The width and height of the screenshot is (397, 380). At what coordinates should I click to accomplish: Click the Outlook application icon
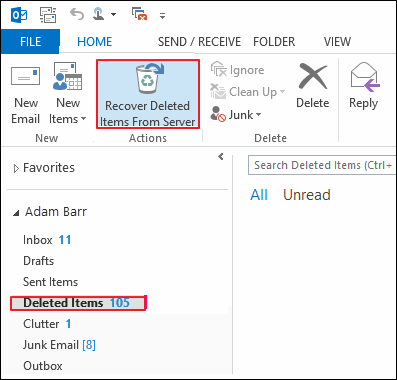pos(19,15)
